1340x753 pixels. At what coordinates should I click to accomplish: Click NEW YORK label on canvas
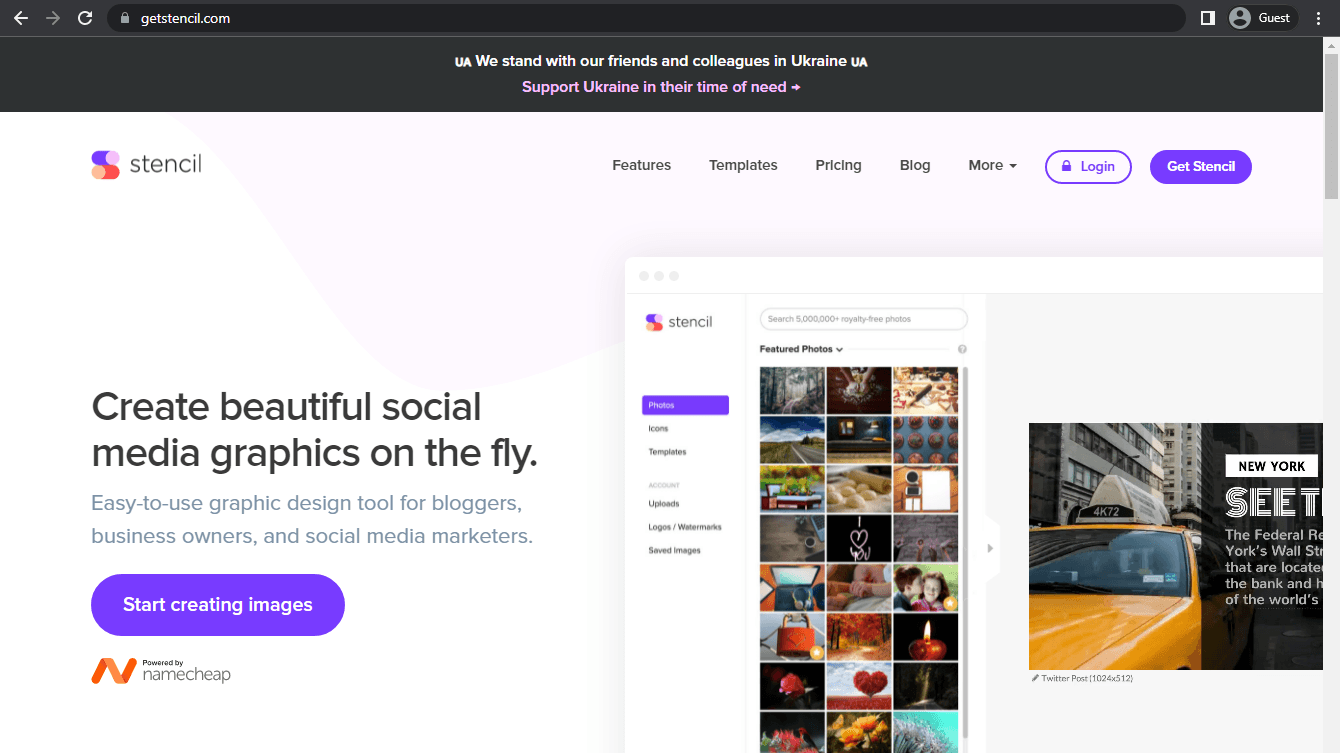coord(1271,466)
